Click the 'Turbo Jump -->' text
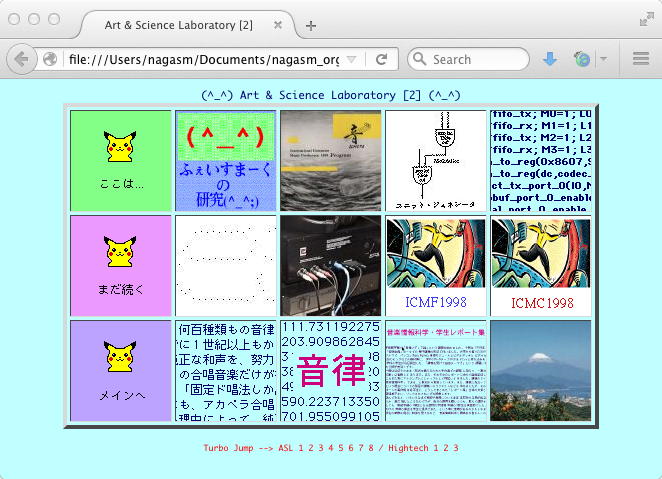The image size is (662, 479). [x=239, y=448]
